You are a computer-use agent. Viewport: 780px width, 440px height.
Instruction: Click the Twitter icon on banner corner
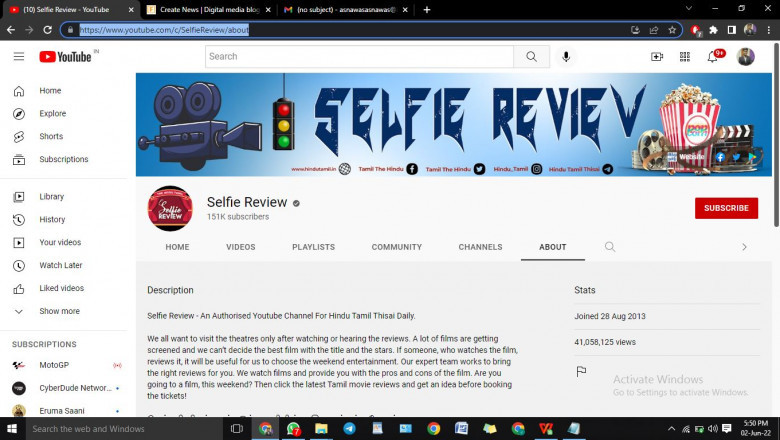736,157
